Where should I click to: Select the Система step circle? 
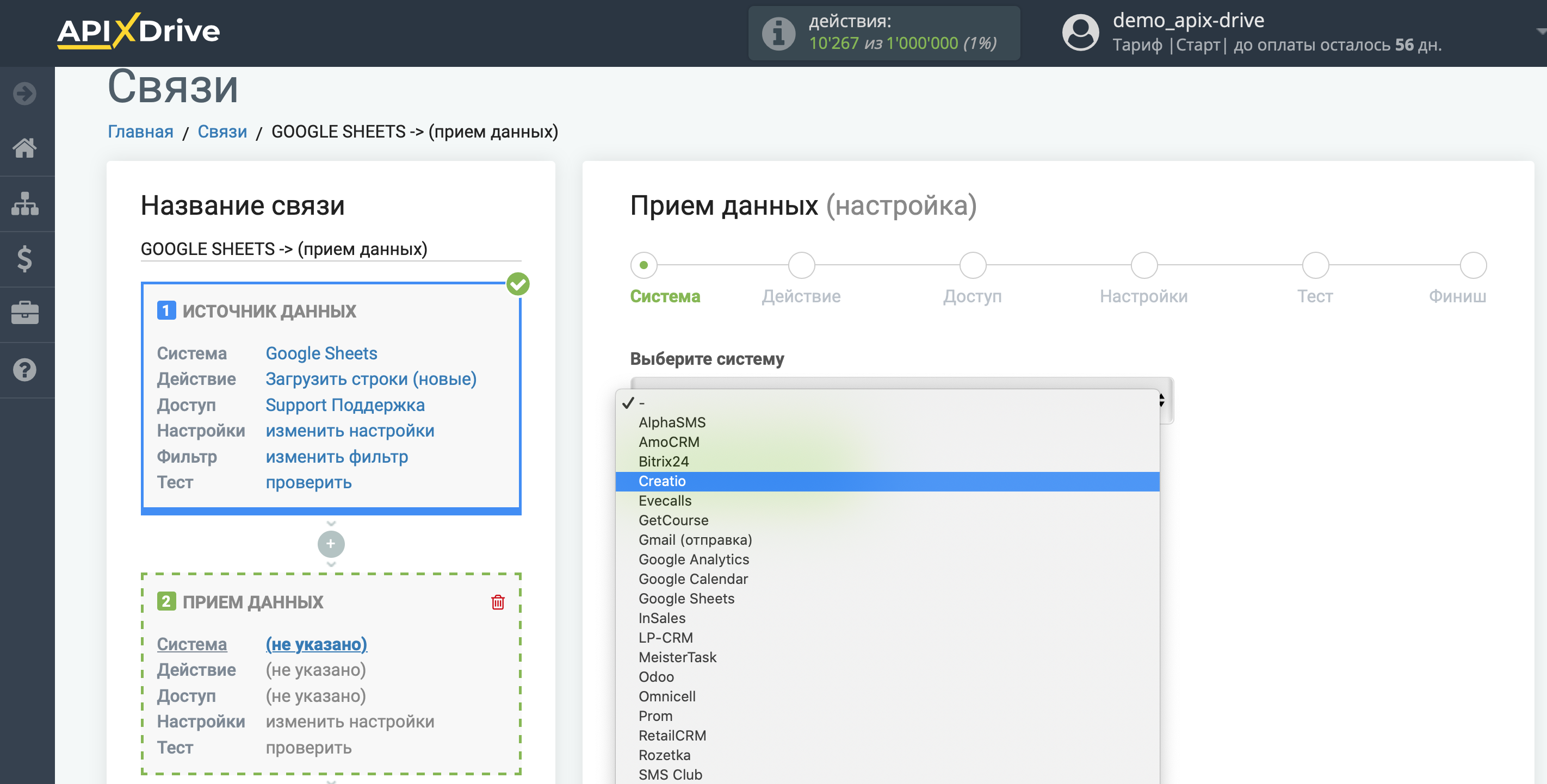click(x=644, y=265)
